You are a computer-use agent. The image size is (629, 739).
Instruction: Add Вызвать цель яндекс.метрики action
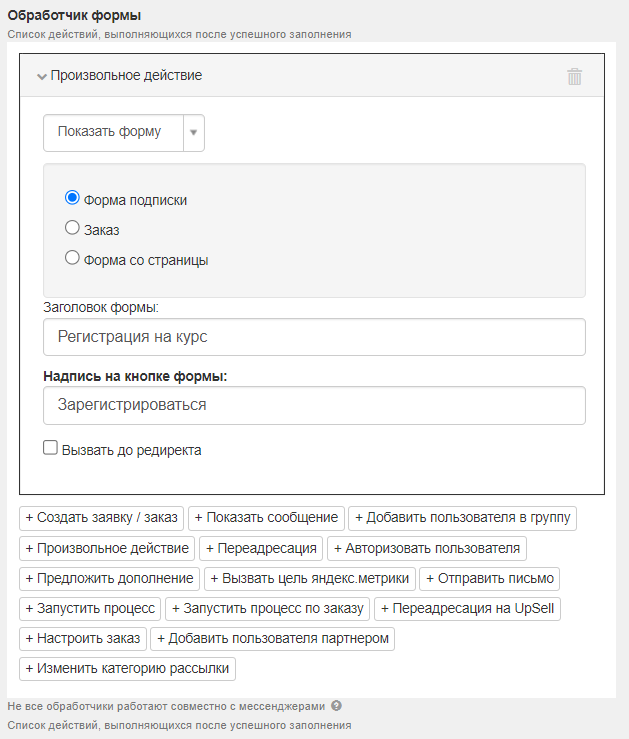click(310, 579)
